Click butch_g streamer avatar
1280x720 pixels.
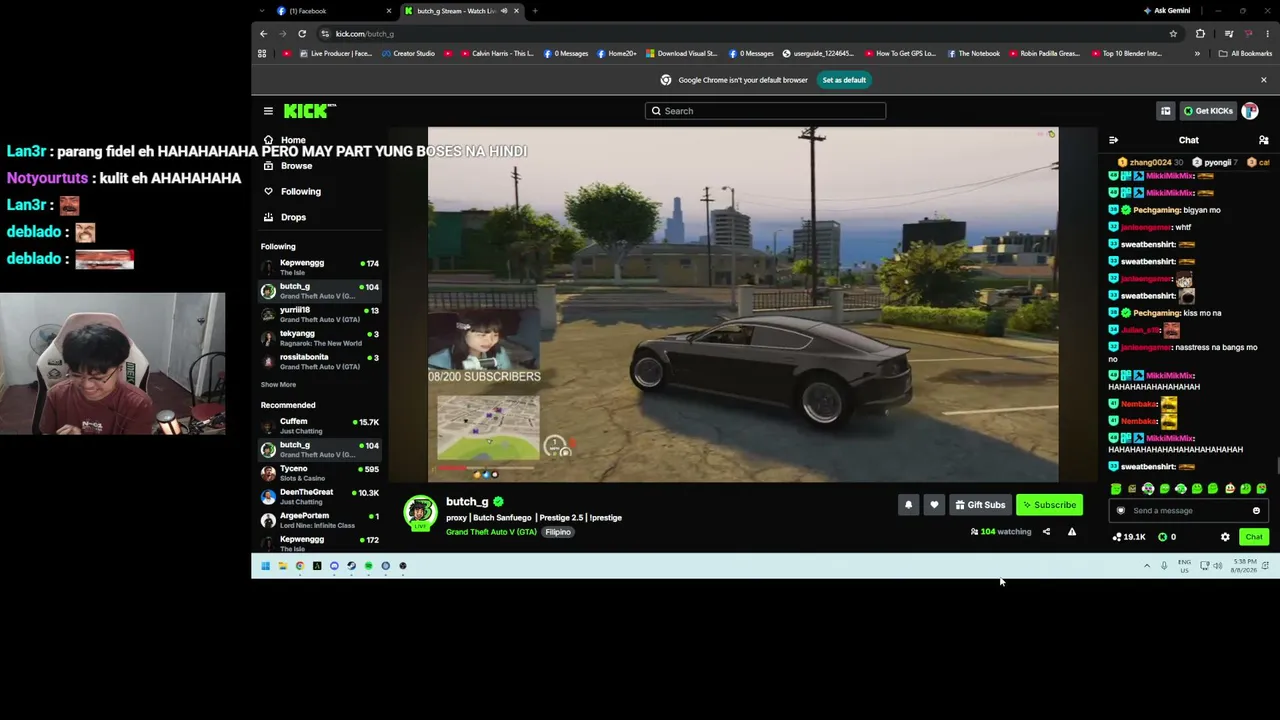coord(421,513)
